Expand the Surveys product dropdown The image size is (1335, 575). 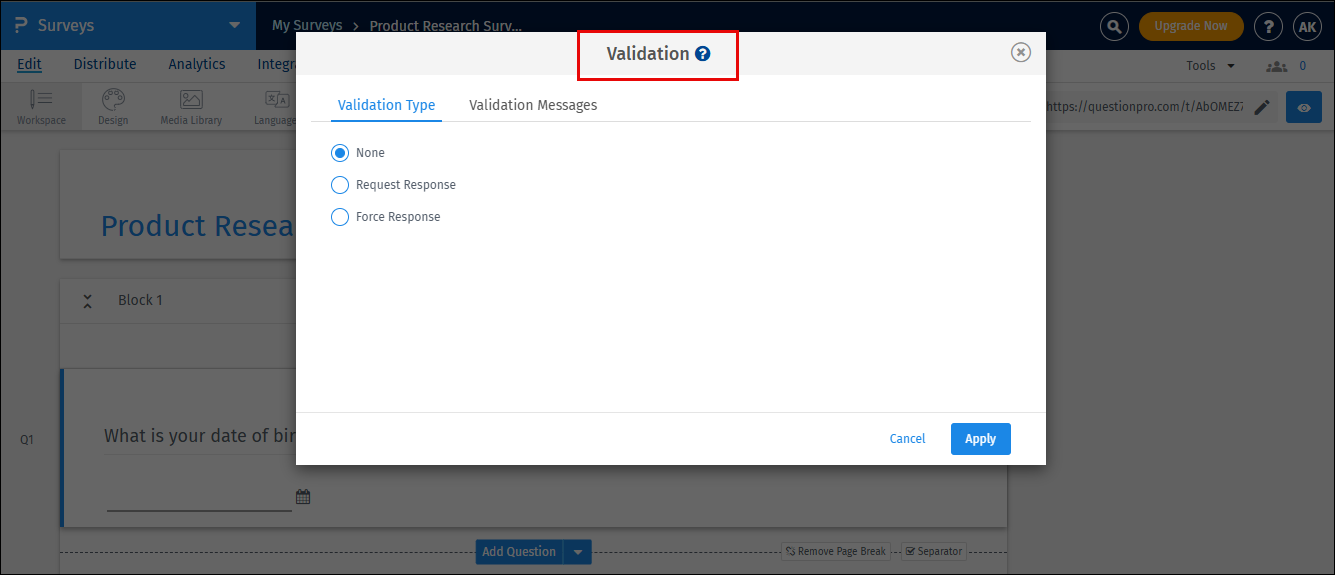234,25
